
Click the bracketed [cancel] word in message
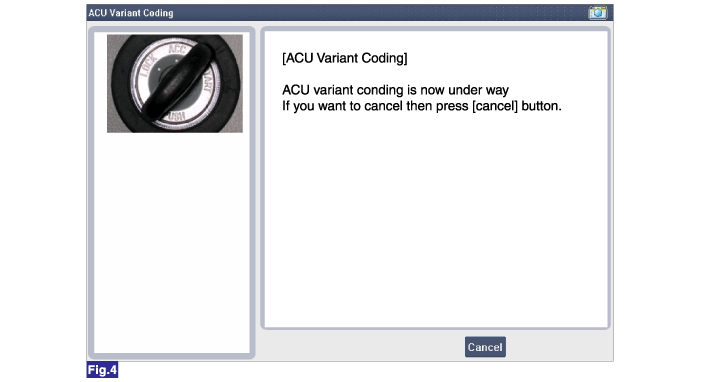click(495, 106)
